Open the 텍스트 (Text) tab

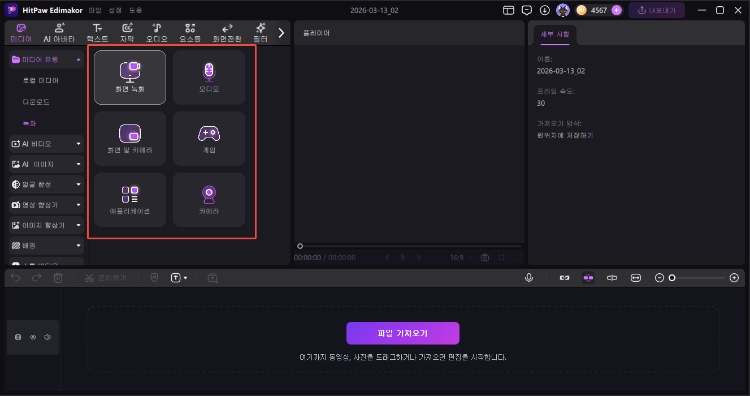[x=98, y=33]
